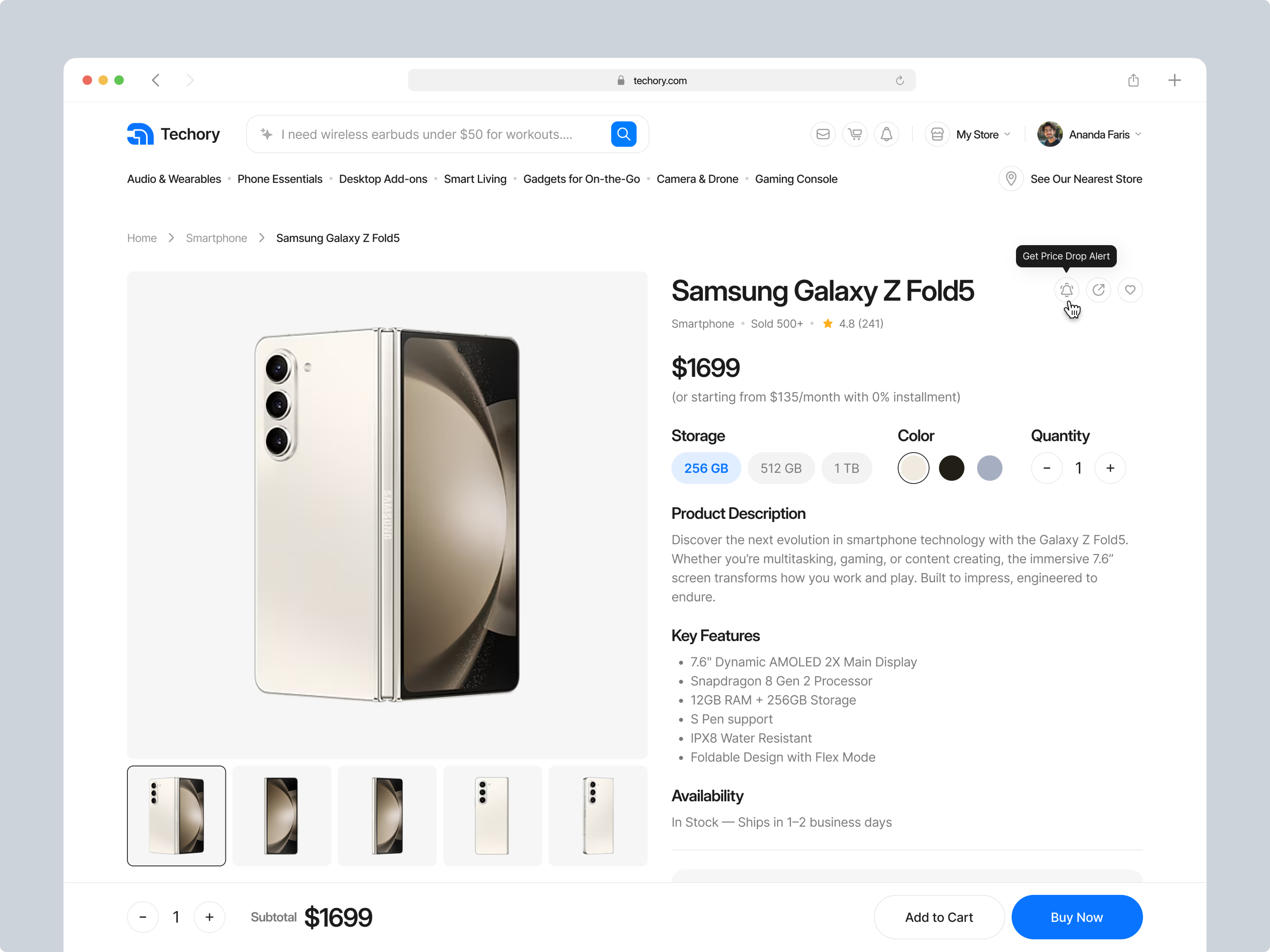This screenshot has height=952, width=1270.
Task: Pick the dark brown color swatch
Action: tap(951, 468)
